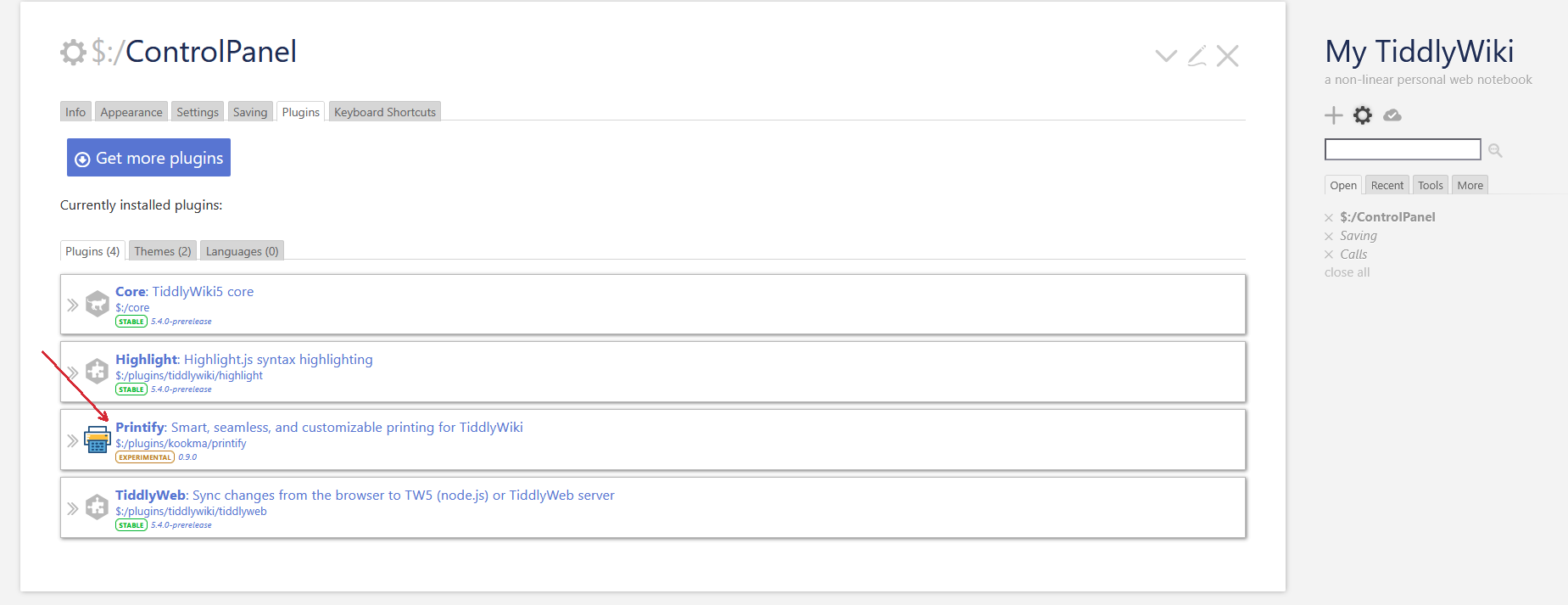Expand the Printify plugin details
Image resolution: width=1568 pixels, height=605 pixels.
coord(73,440)
